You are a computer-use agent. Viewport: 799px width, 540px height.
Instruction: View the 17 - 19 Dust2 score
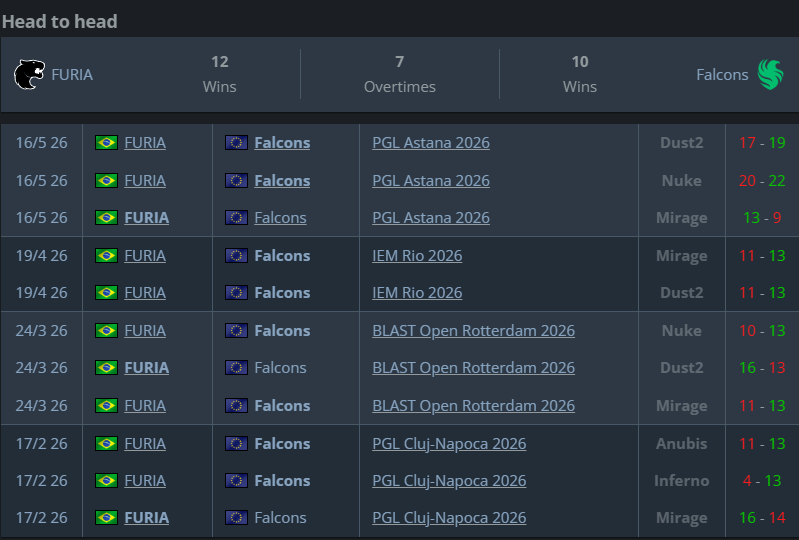click(762, 143)
